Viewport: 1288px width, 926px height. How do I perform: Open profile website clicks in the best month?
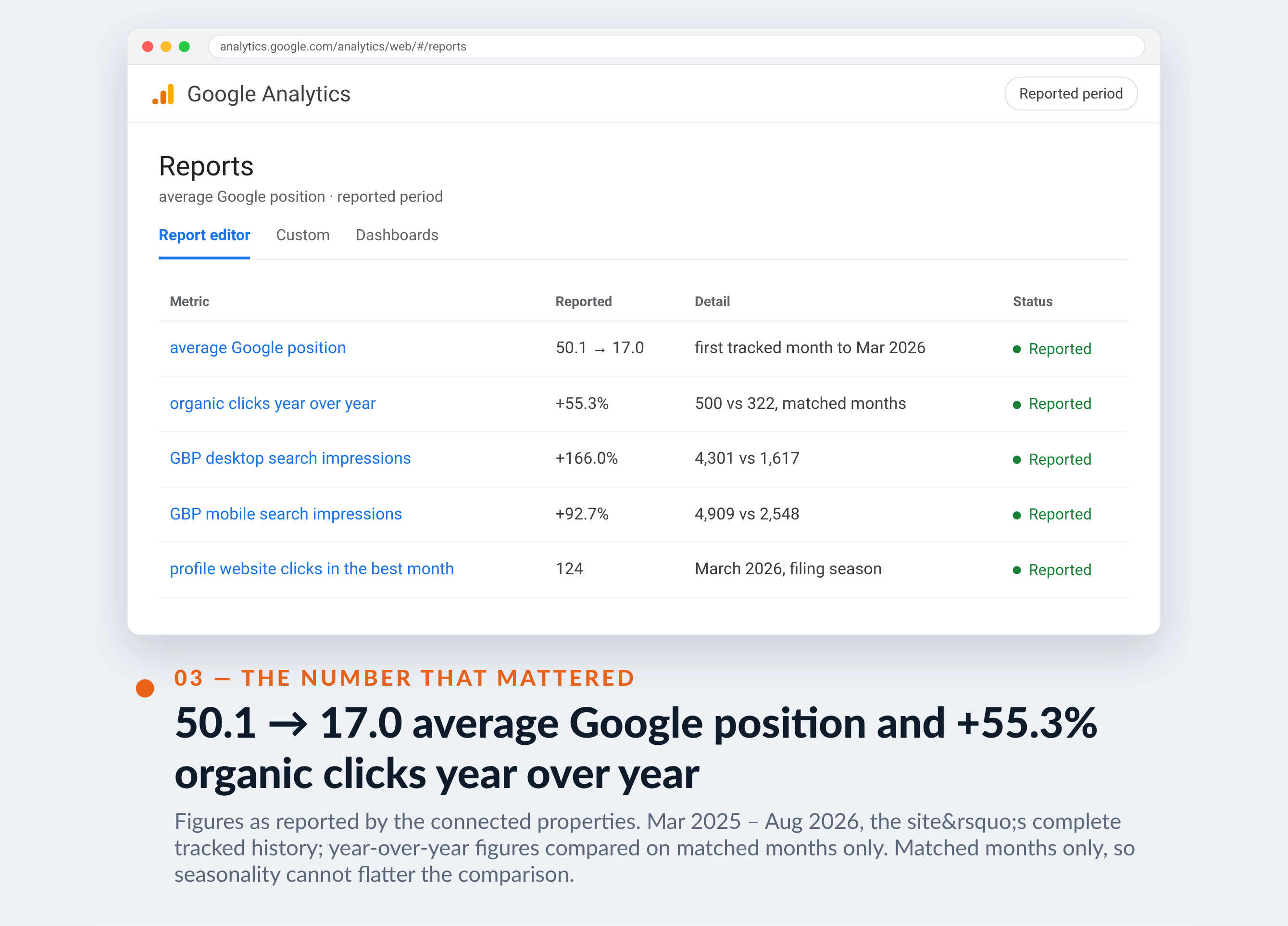click(x=312, y=569)
